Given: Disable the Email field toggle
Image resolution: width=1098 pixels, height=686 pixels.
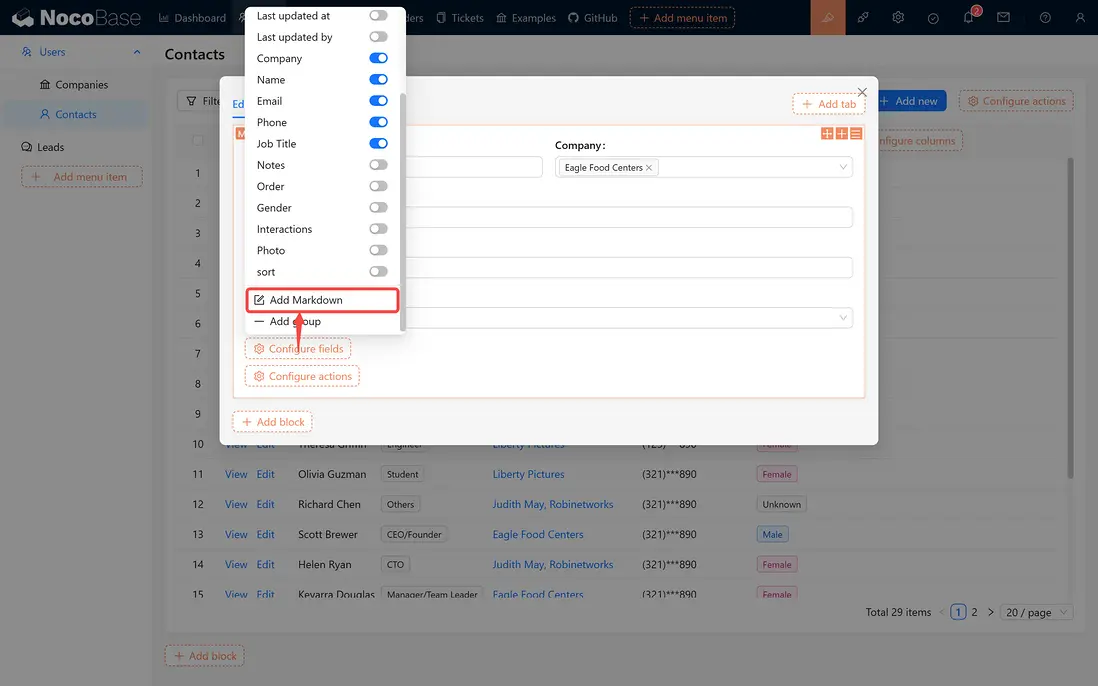Looking at the screenshot, I should [378, 100].
